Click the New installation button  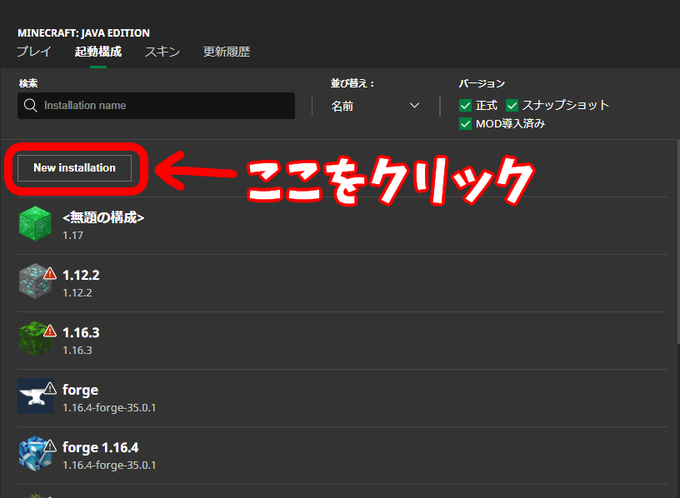74,168
